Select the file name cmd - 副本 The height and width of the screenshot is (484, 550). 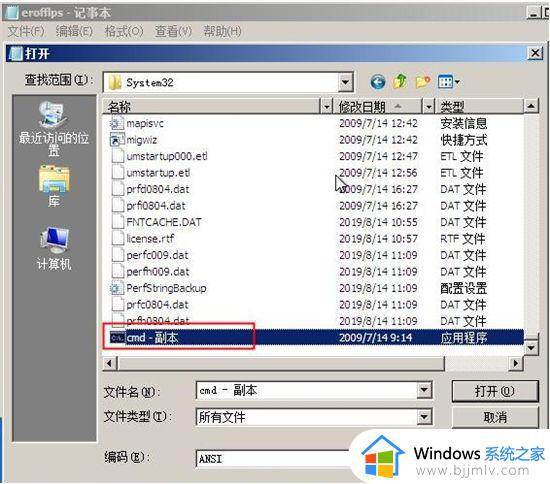[152, 338]
